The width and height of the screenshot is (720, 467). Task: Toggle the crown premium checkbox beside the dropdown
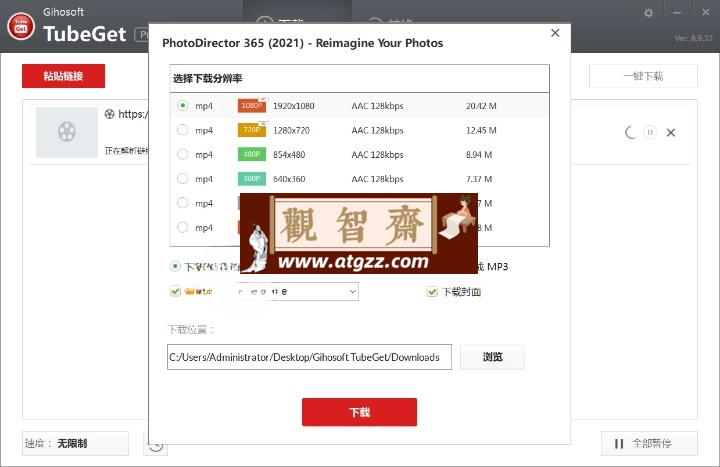(175, 291)
